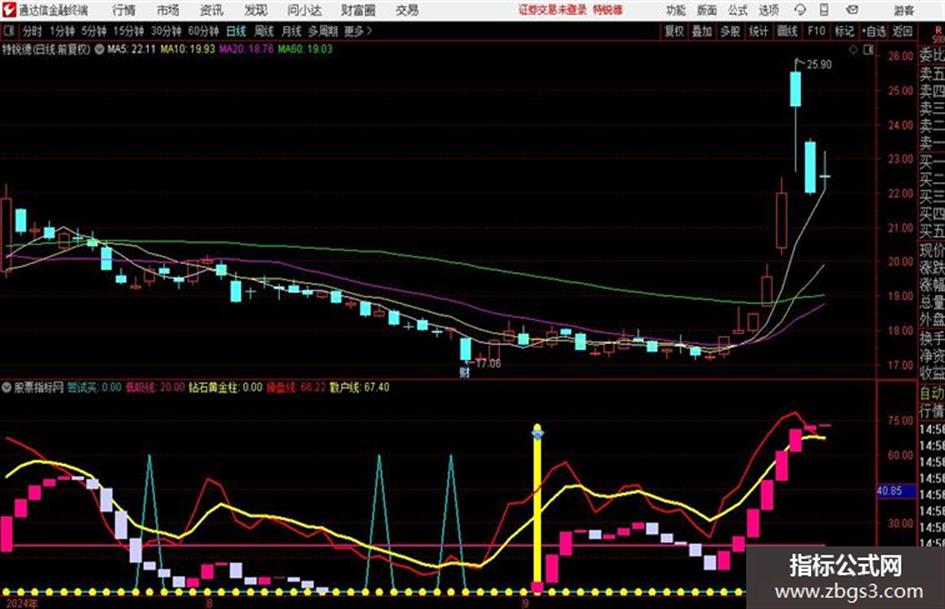The width and height of the screenshot is (945, 609).
Task: Toggle the right side panel icon
Action: (868, 50)
